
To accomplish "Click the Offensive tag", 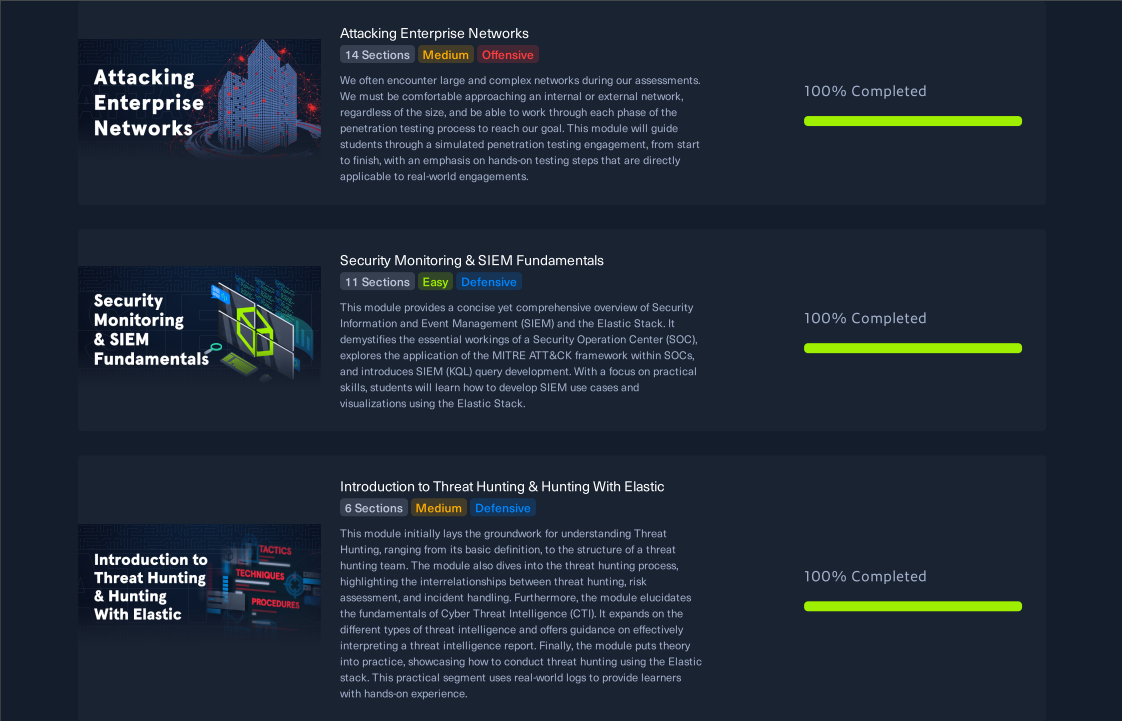I will click(507, 55).
